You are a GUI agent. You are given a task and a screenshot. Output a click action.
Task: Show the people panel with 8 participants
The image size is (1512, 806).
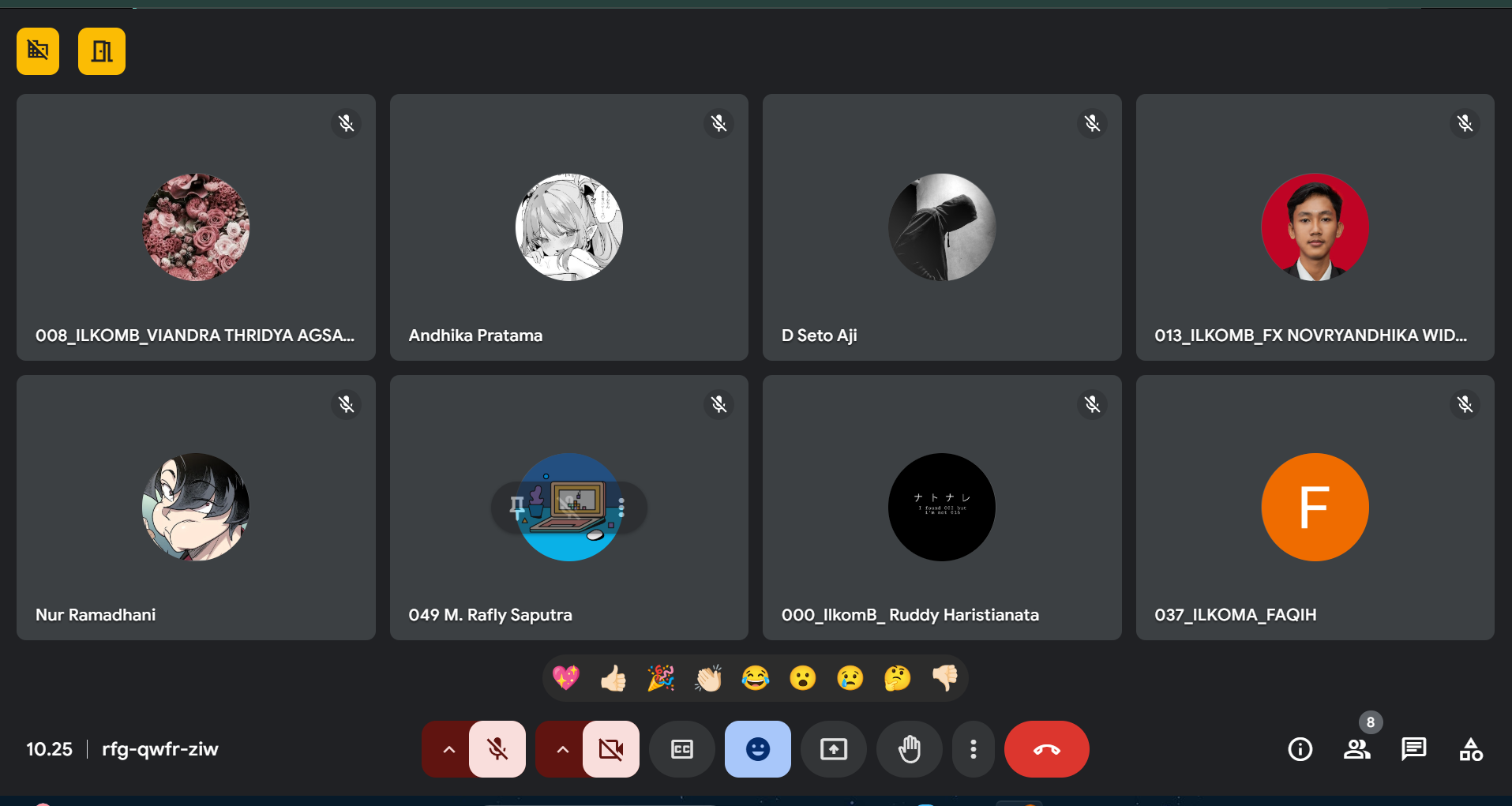tap(1356, 749)
